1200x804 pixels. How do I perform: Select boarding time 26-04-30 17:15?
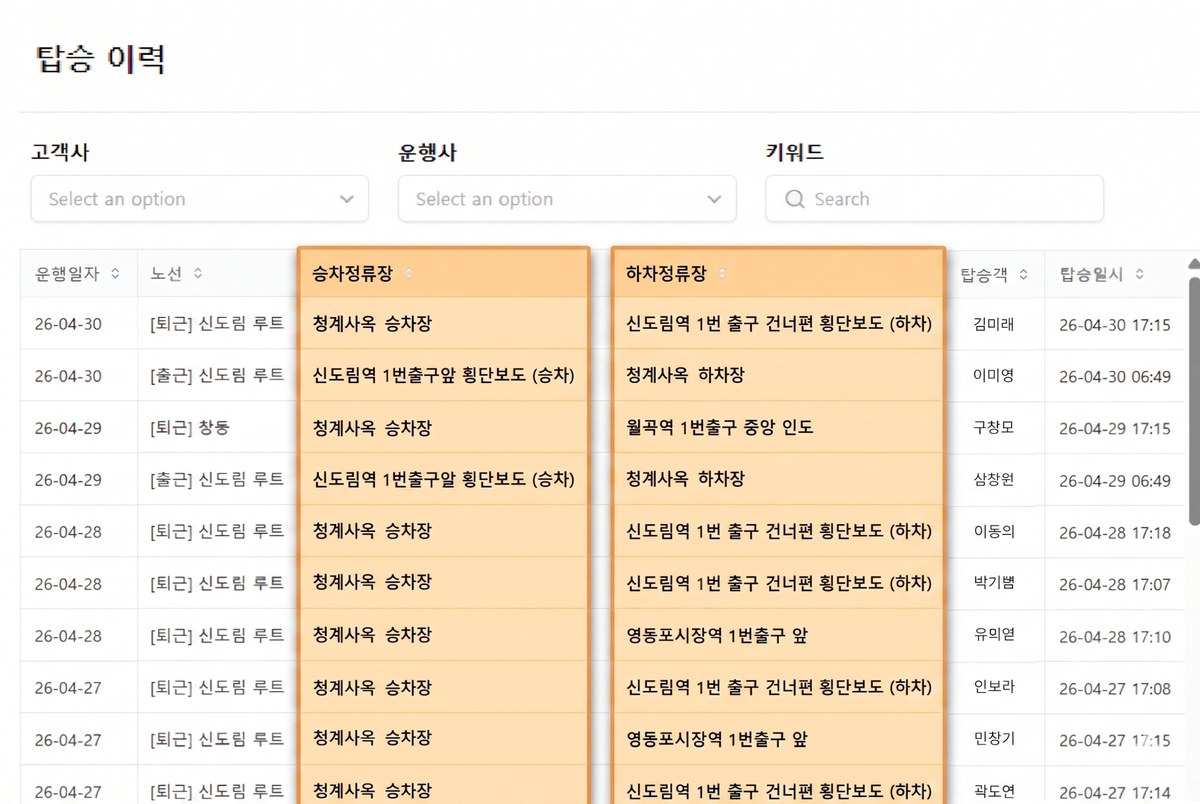coord(1114,325)
